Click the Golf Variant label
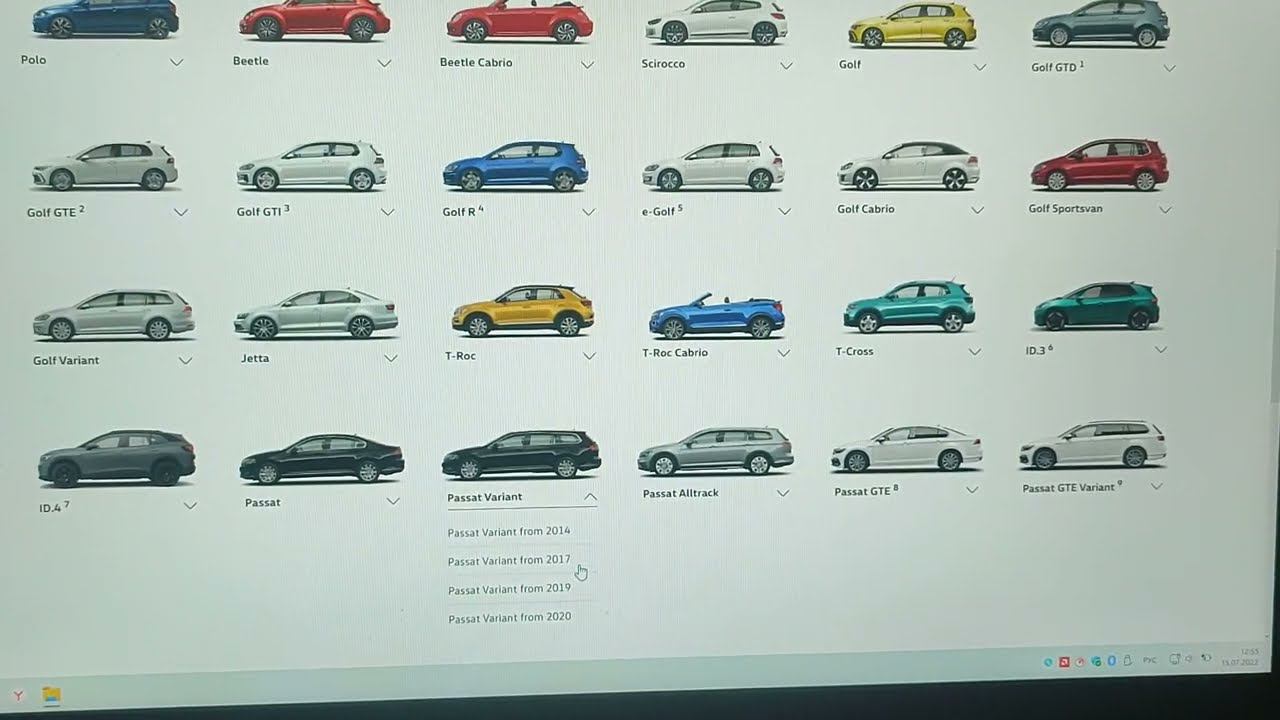 tap(66, 360)
